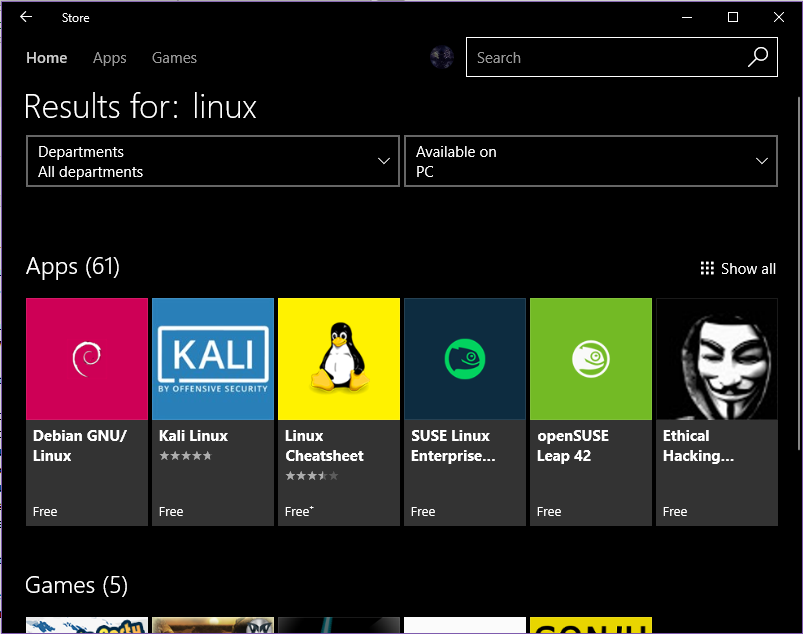Click inside the Search input box
This screenshot has width=803, height=634.
point(600,57)
